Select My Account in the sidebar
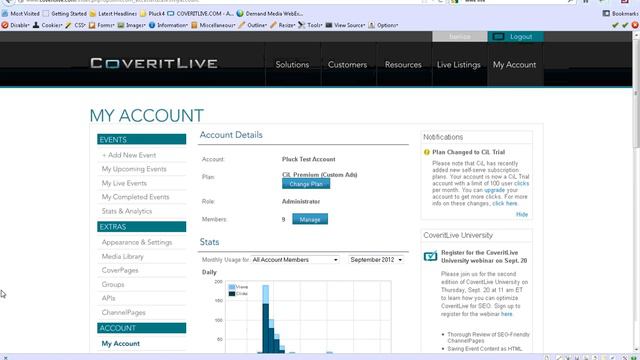Viewport: 640px width, 360px height. point(120,344)
